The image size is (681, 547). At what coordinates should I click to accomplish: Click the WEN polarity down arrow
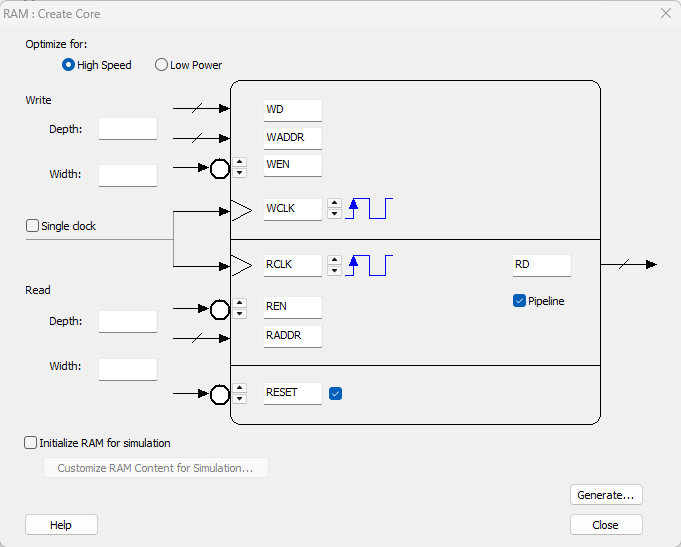(x=240, y=173)
